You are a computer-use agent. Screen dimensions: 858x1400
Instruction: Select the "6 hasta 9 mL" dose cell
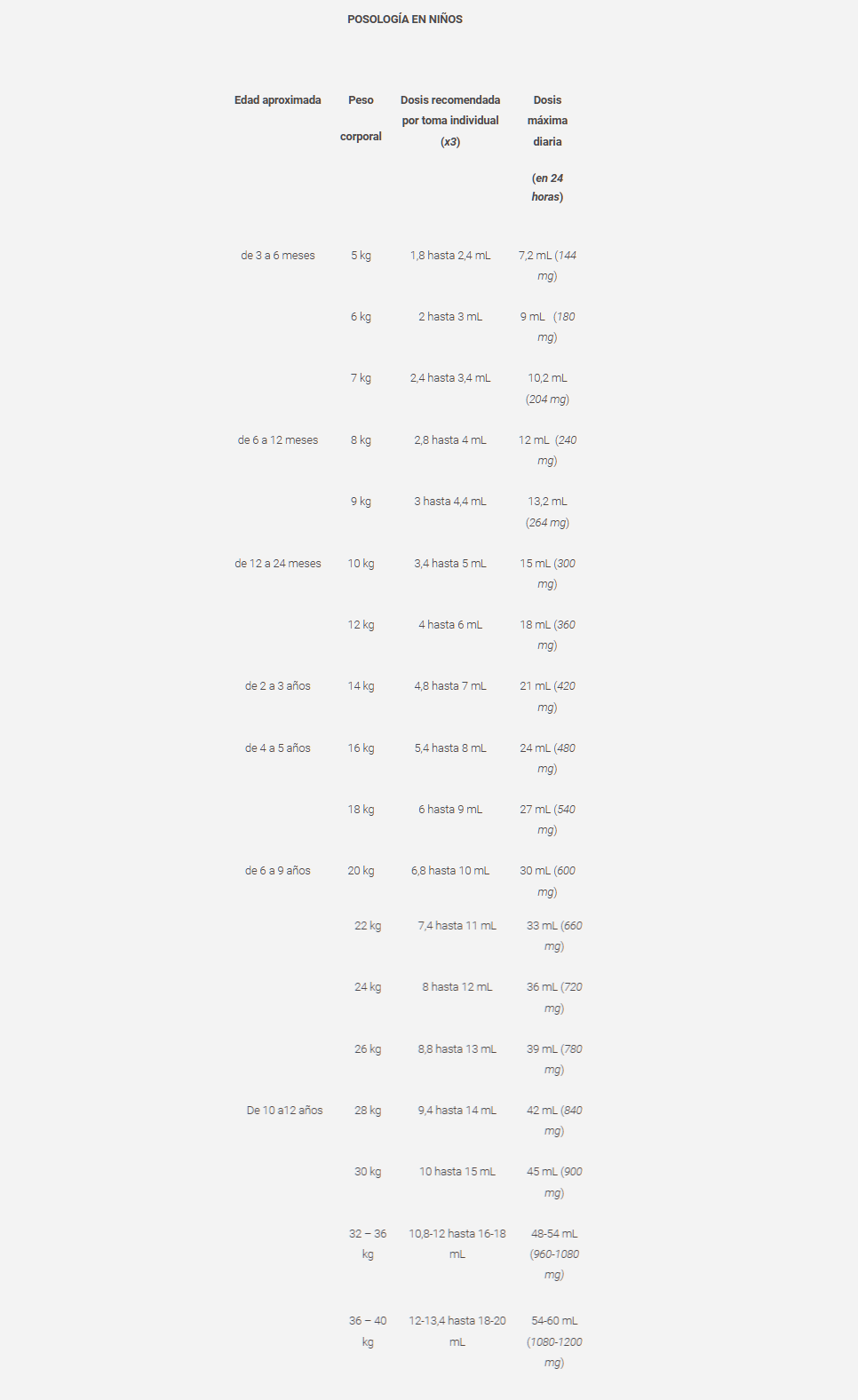(450, 810)
